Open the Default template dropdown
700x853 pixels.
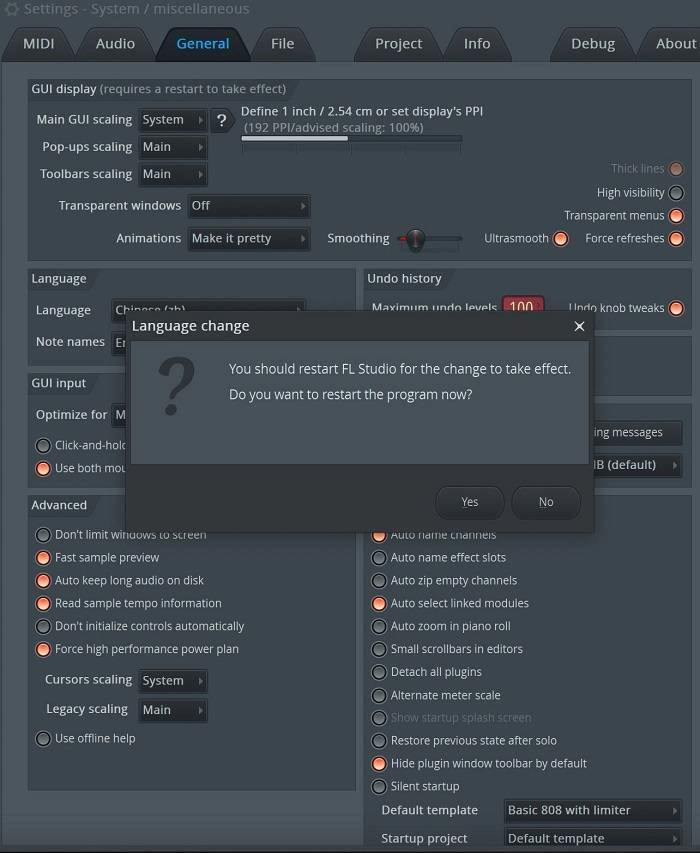tap(593, 810)
